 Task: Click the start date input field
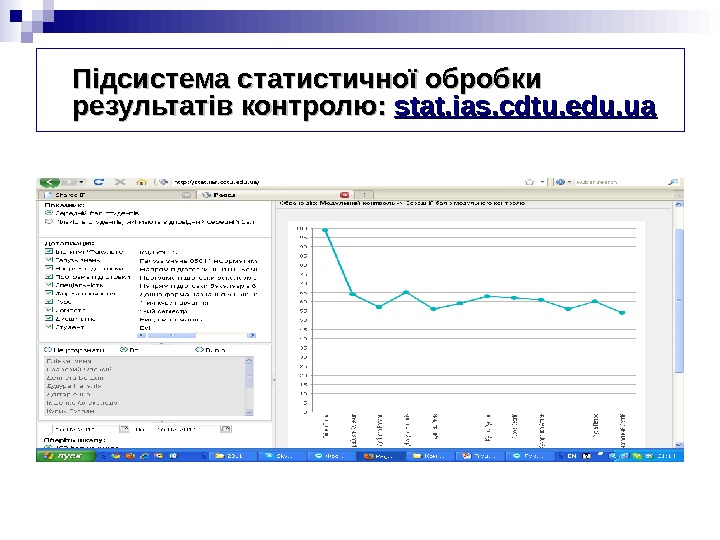[85, 429]
